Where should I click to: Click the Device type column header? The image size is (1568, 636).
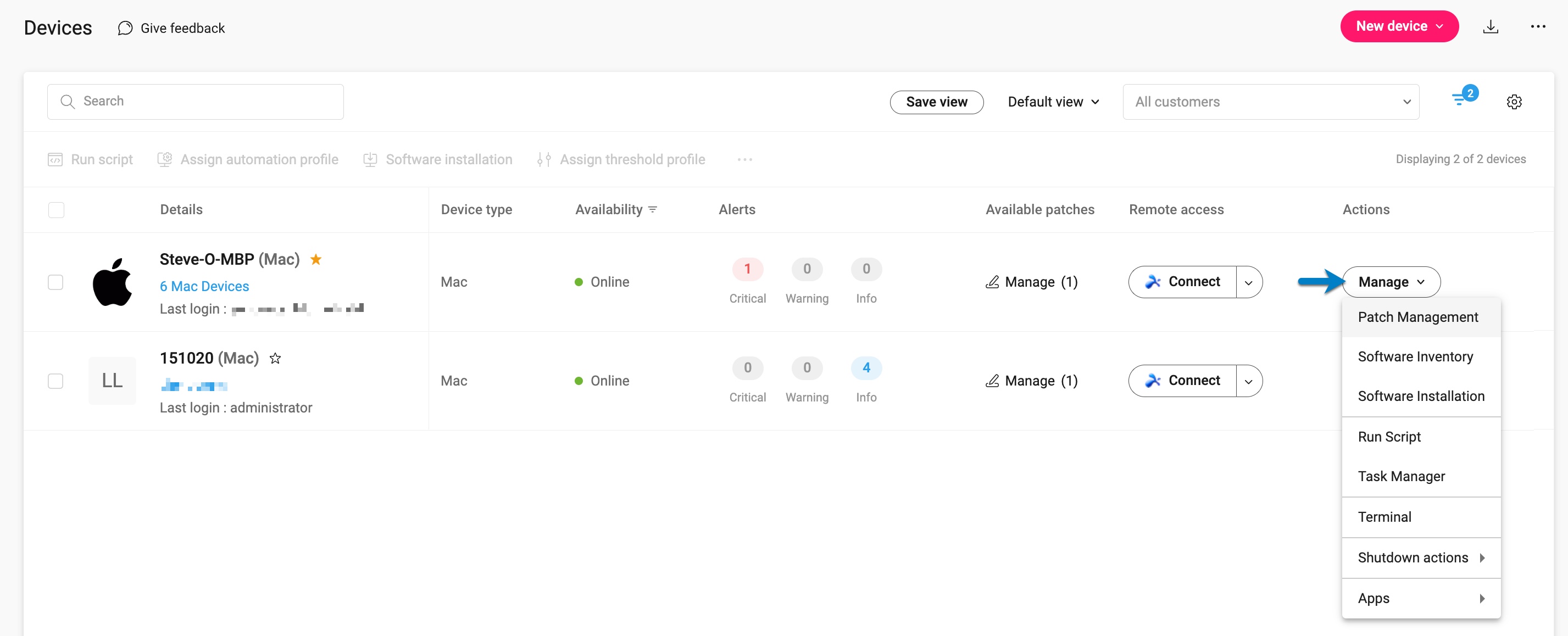(x=476, y=209)
